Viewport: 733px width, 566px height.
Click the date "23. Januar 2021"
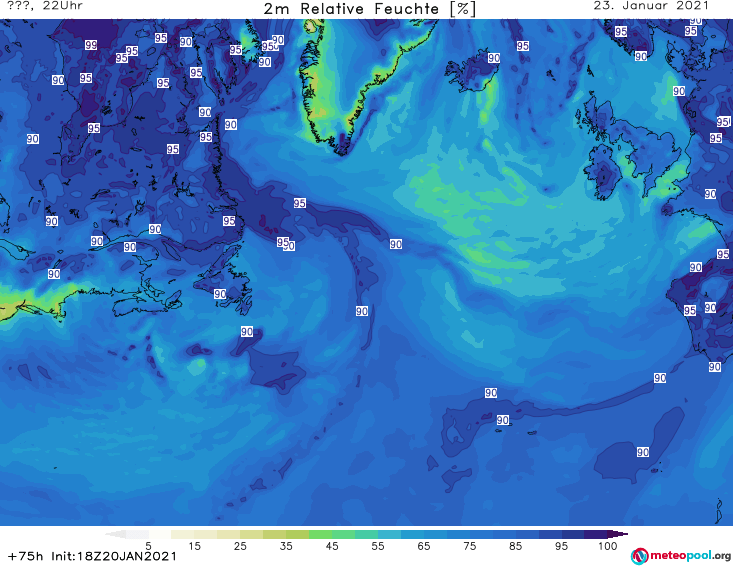coord(651,6)
